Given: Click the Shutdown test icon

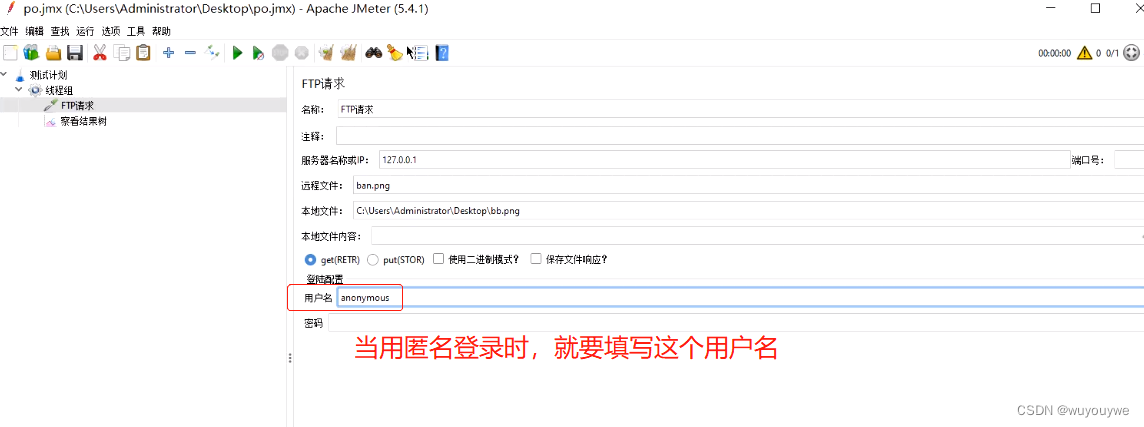Looking at the screenshot, I should click(301, 53).
